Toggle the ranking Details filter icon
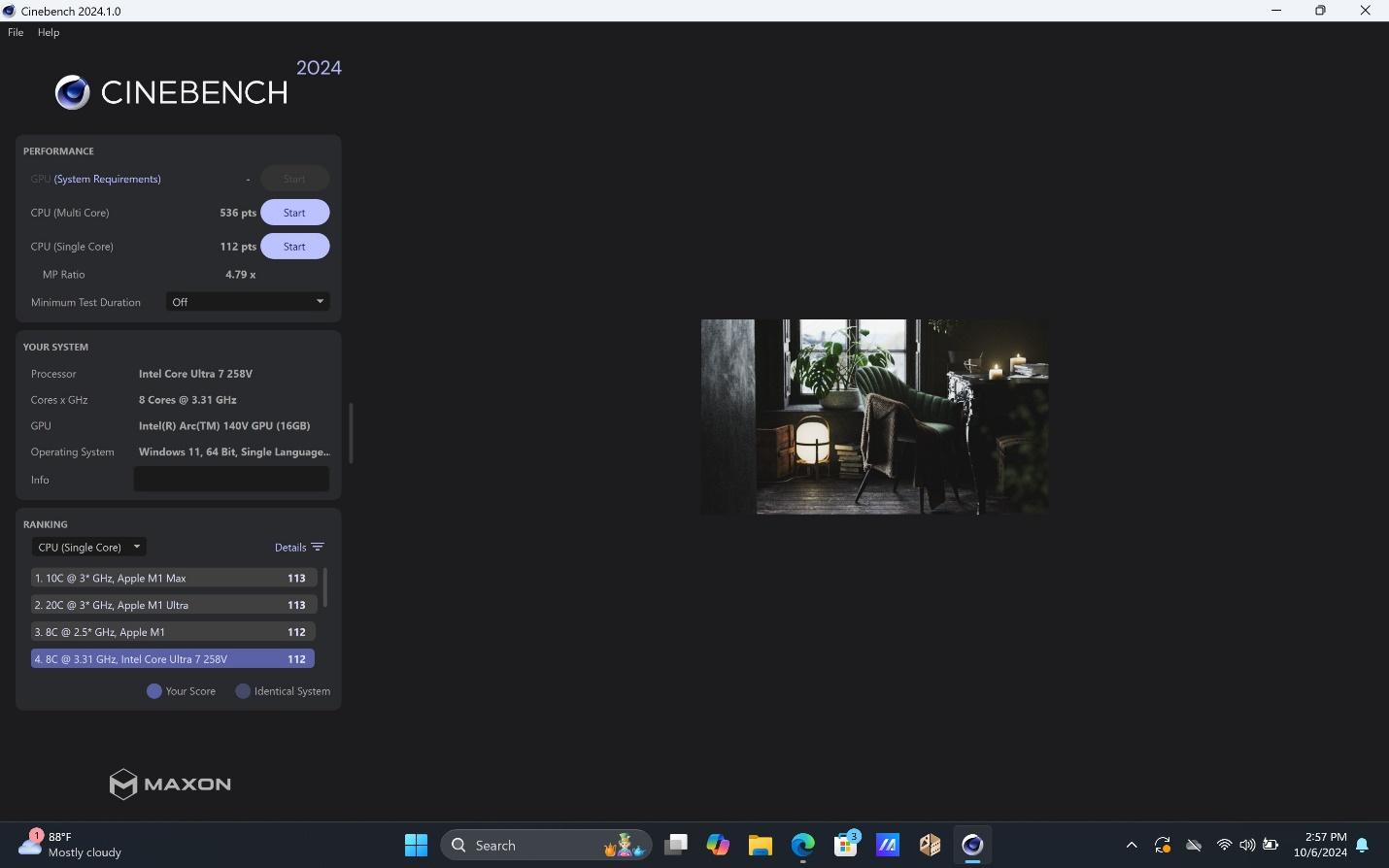Screen dimensions: 1389x868 (x=318, y=548)
